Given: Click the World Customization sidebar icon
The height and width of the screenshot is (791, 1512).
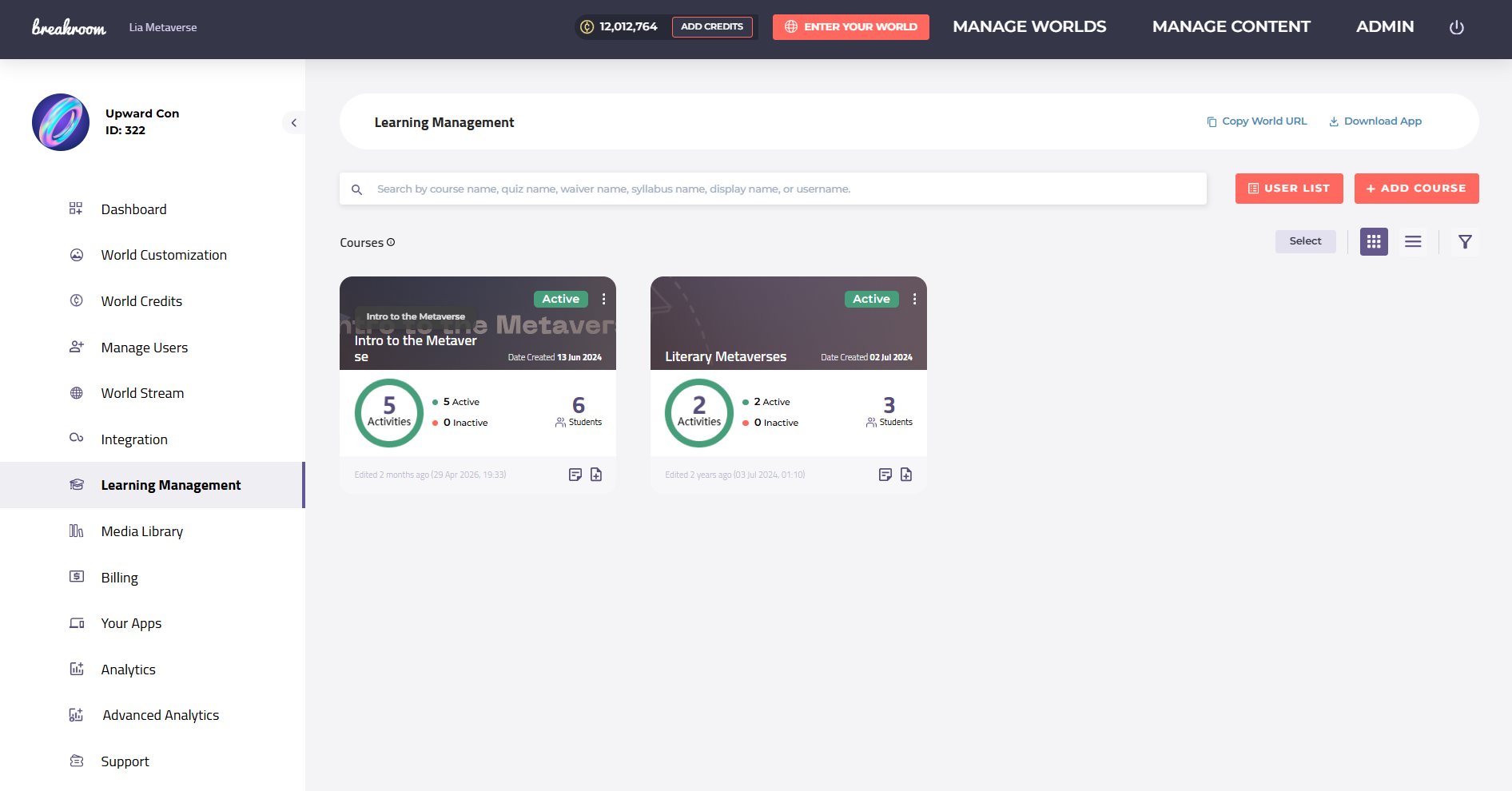Looking at the screenshot, I should click(x=77, y=255).
